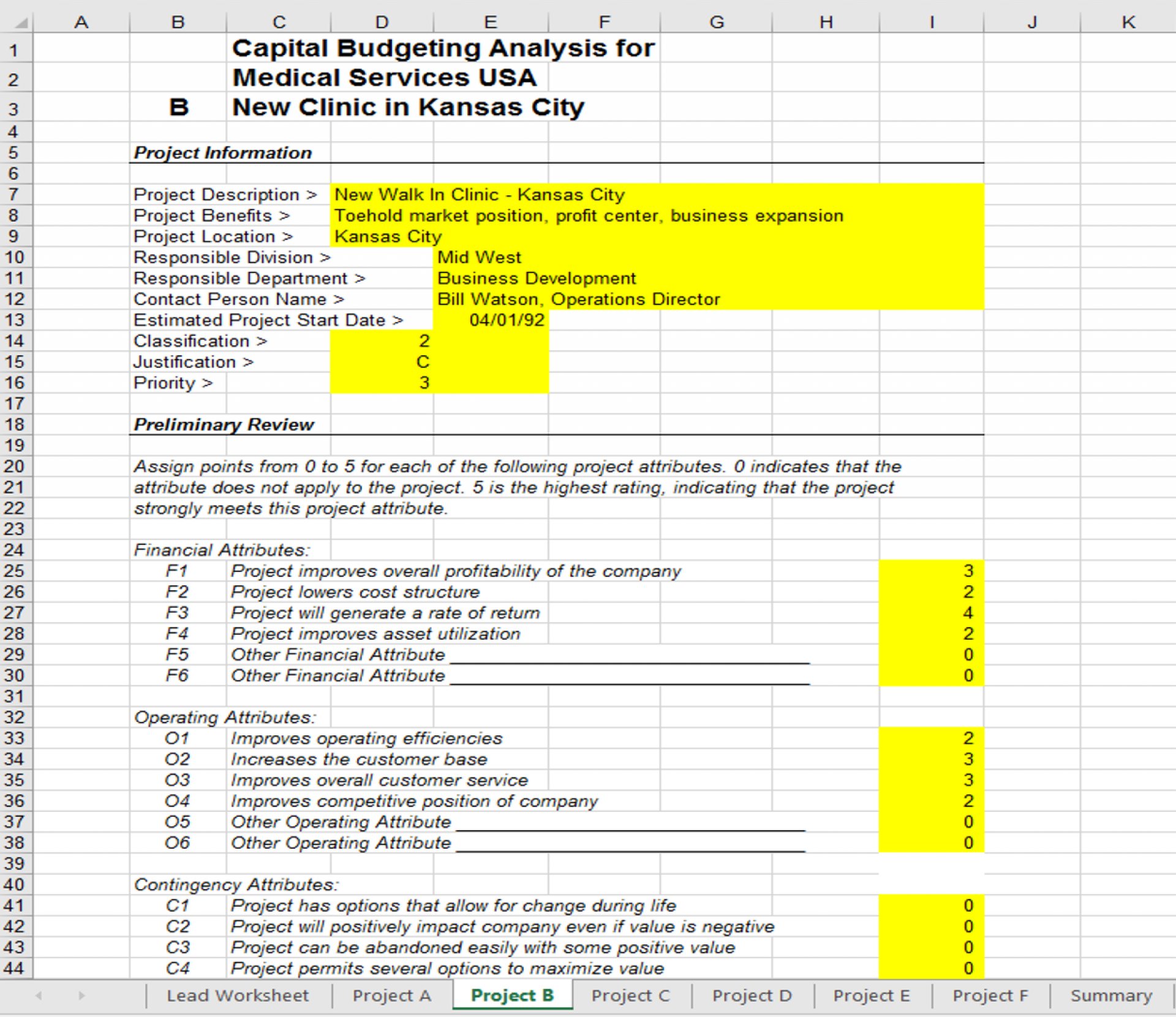Image resolution: width=1176 pixels, height=1017 pixels.
Task: Select column A header
Action: point(81,22)
